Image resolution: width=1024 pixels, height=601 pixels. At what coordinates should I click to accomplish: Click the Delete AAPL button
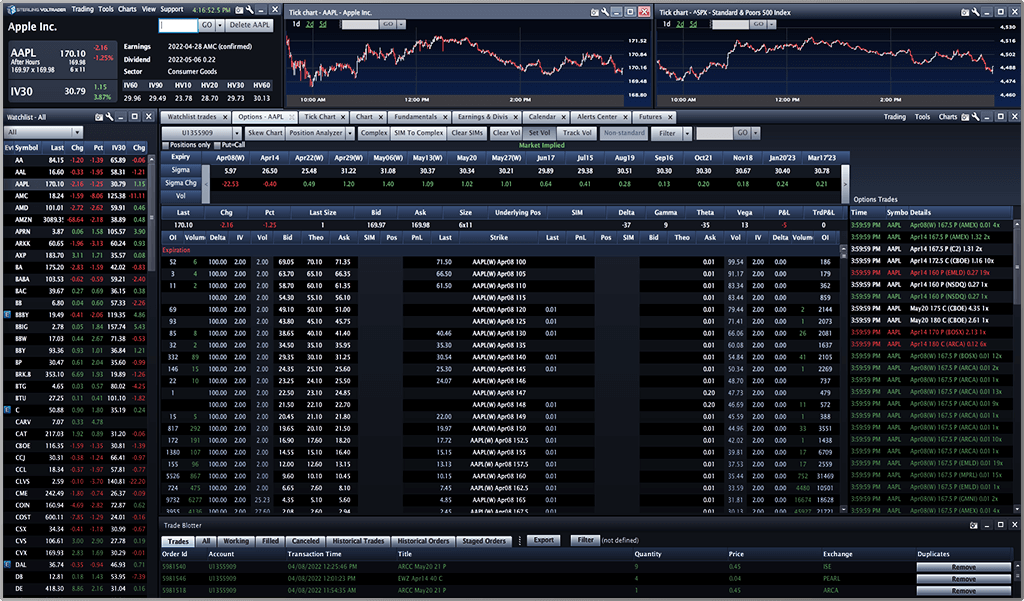point(249,25)
